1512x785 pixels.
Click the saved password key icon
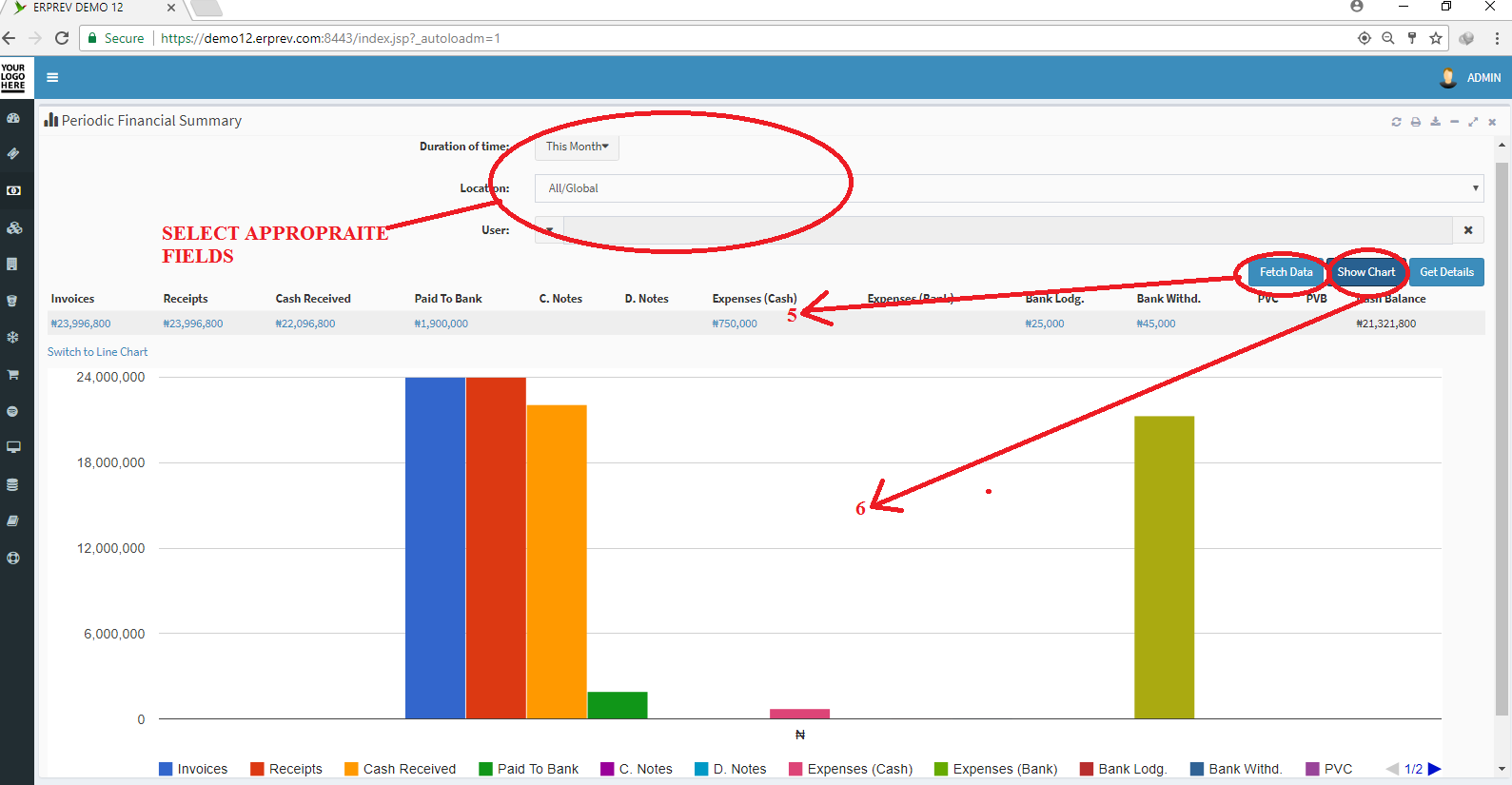1412,38
